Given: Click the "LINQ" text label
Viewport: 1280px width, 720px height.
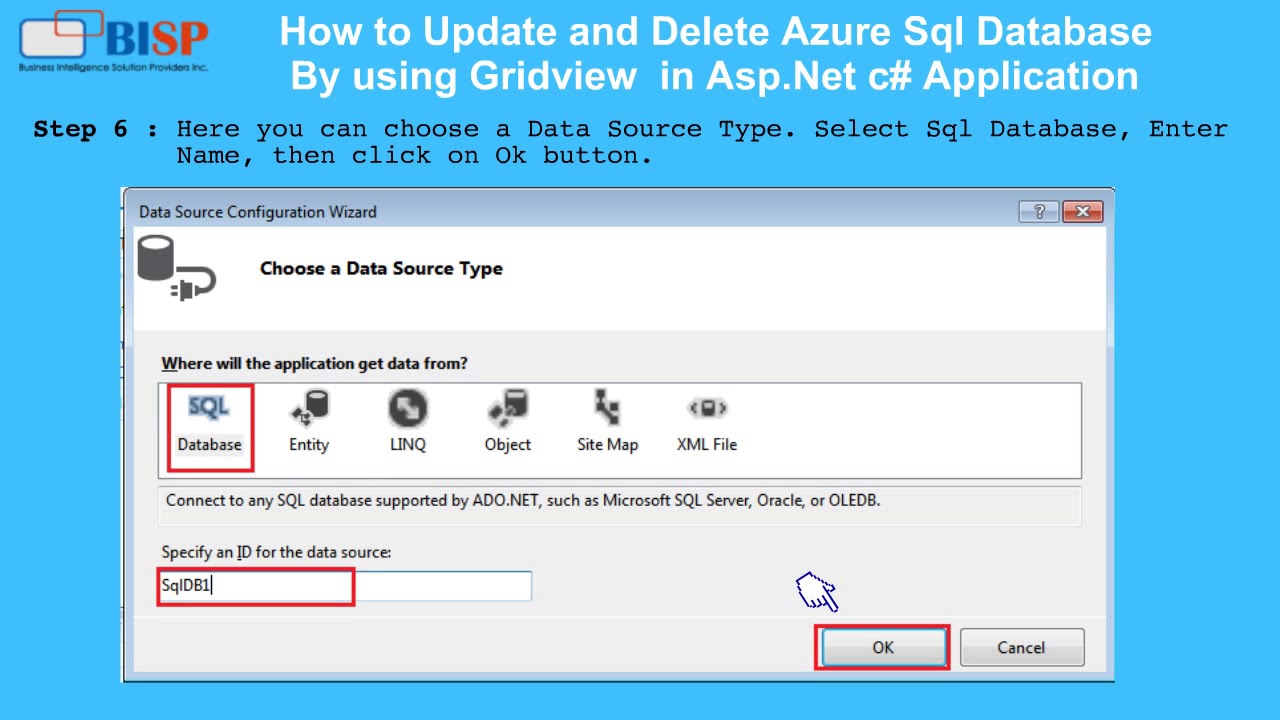Looking at the screenshot, I should (x=408, y=445).
